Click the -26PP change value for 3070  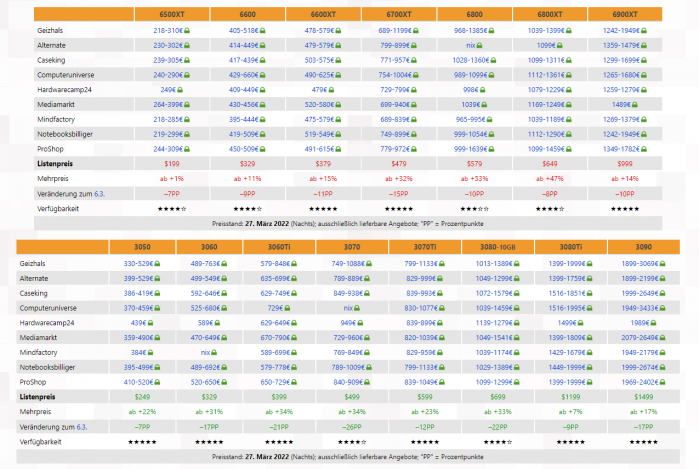[x=352, y=427]
